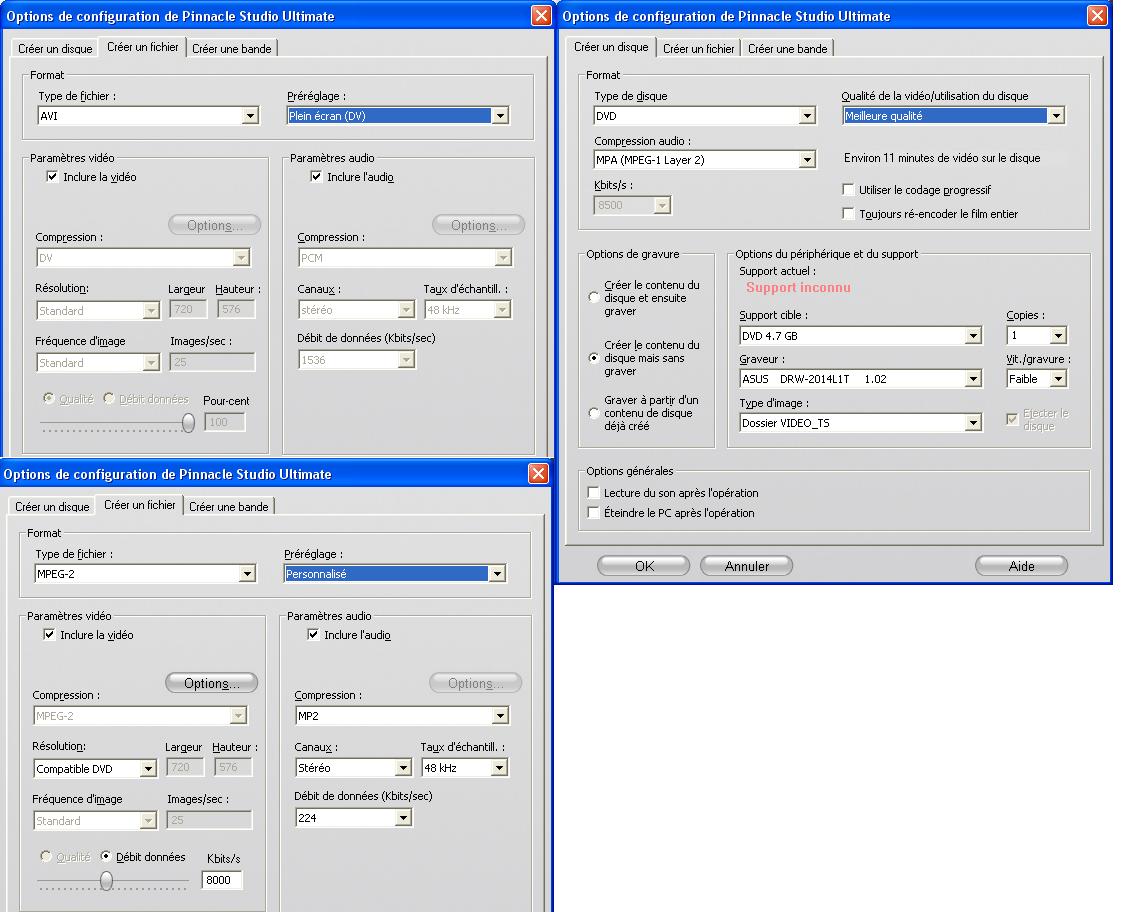1129x912 pixels.
Task: Expand Type de fichier dropdown showing AVI
Action: coord(148,116)
